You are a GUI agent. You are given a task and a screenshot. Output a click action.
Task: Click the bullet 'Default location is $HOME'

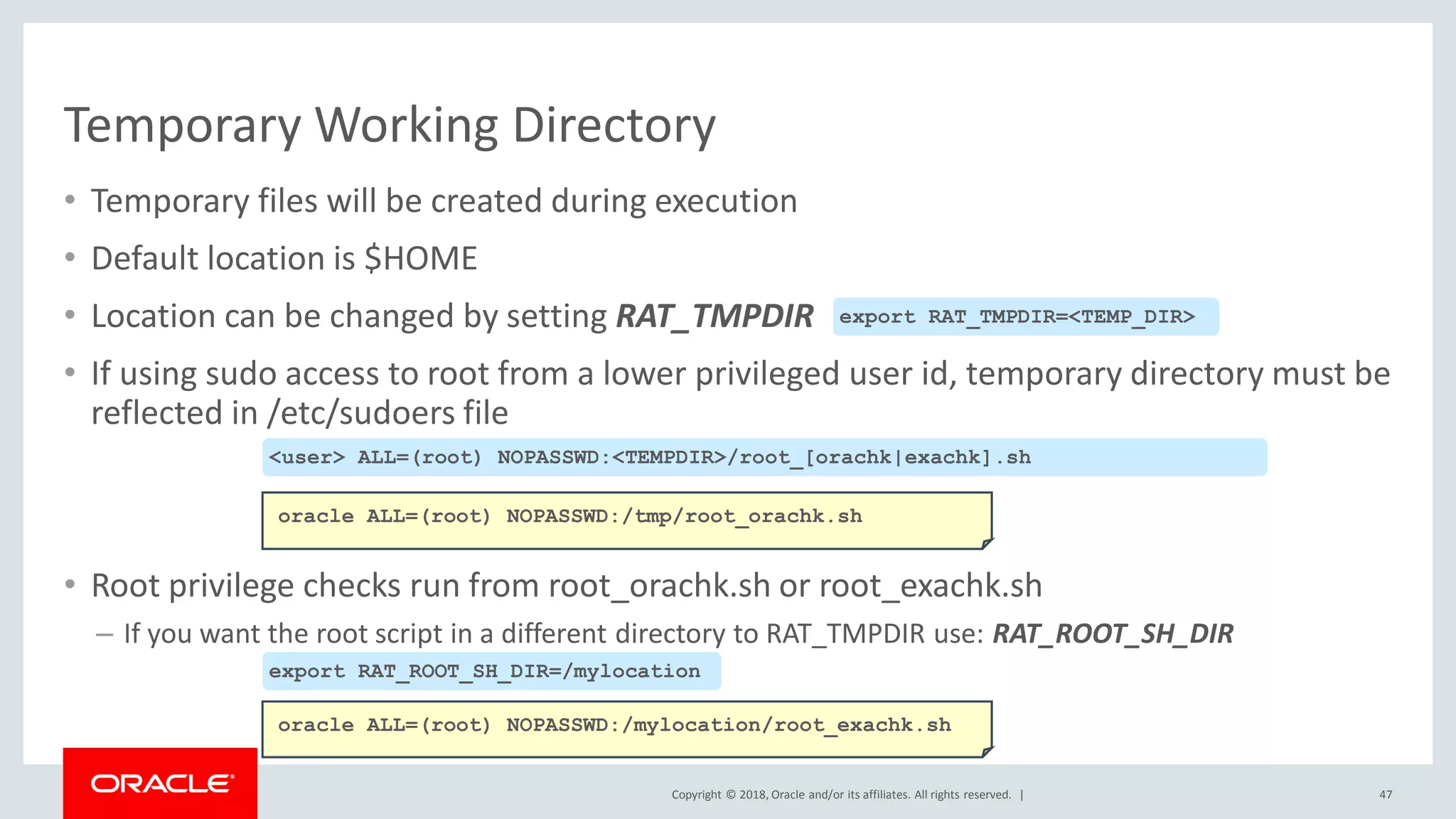[x=284, y=259]
